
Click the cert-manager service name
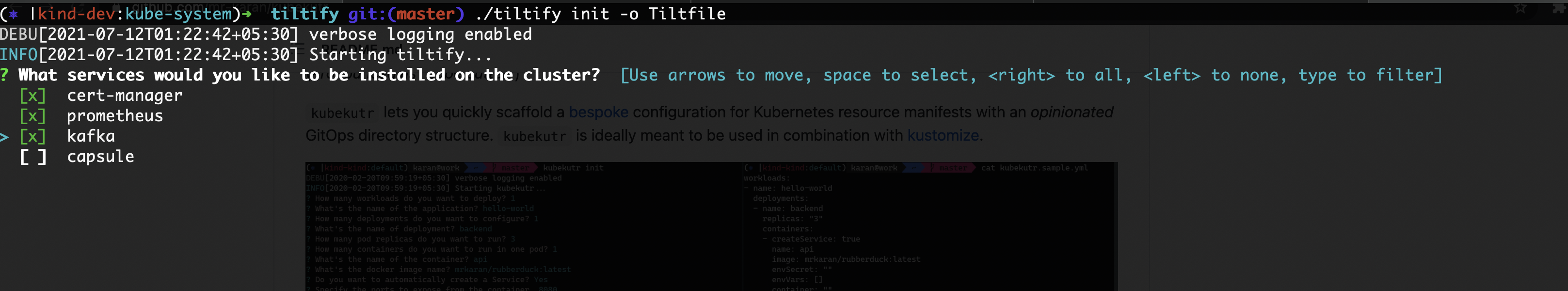125,96
